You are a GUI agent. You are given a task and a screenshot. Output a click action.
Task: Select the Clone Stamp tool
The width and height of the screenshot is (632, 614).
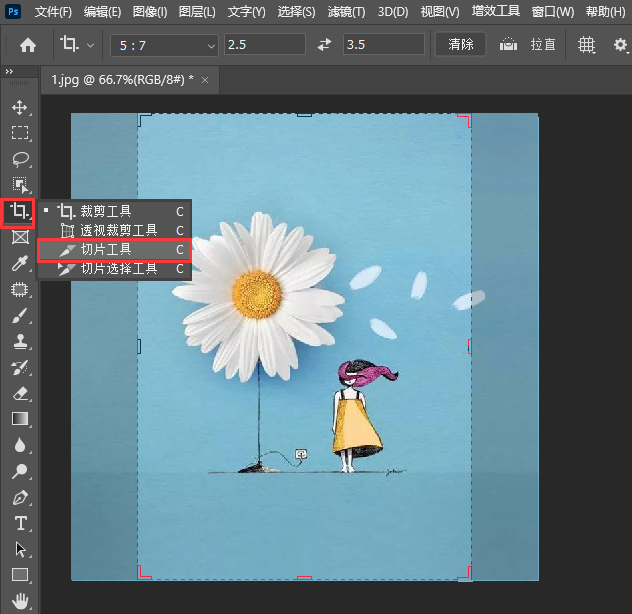[x=19, y=342]
